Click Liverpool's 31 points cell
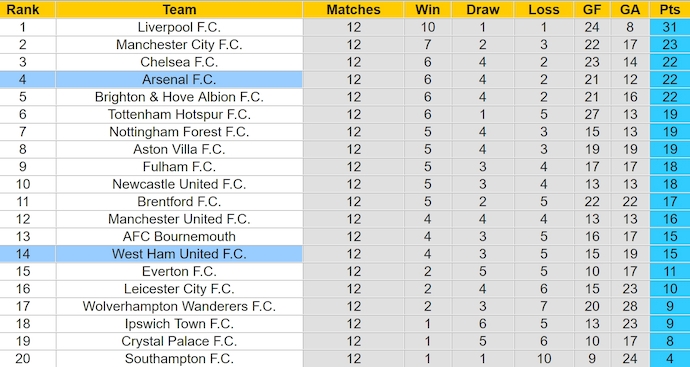 (670, 27)
